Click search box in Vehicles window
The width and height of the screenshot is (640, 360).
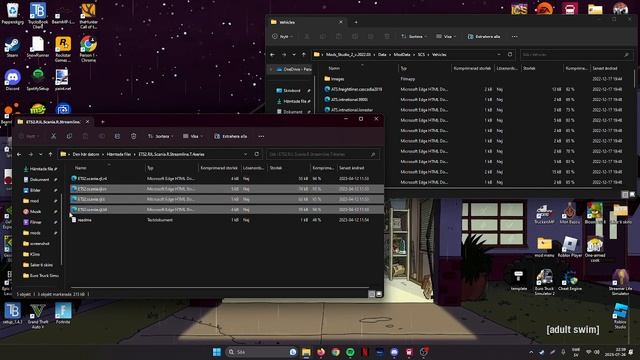(x=576, y=55)
